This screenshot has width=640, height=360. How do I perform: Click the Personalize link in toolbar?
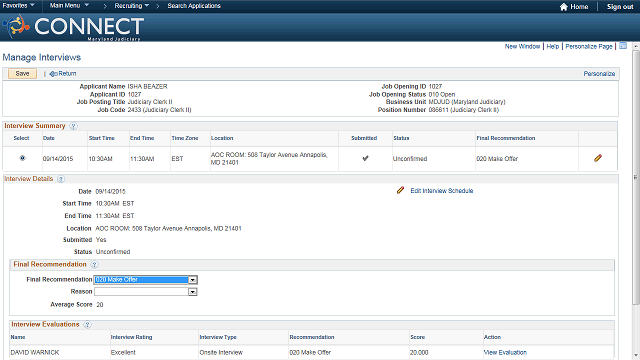pos(599,73)
